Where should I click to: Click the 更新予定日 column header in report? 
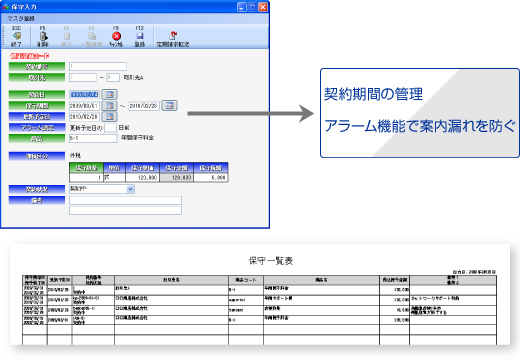tap(60, 280)
